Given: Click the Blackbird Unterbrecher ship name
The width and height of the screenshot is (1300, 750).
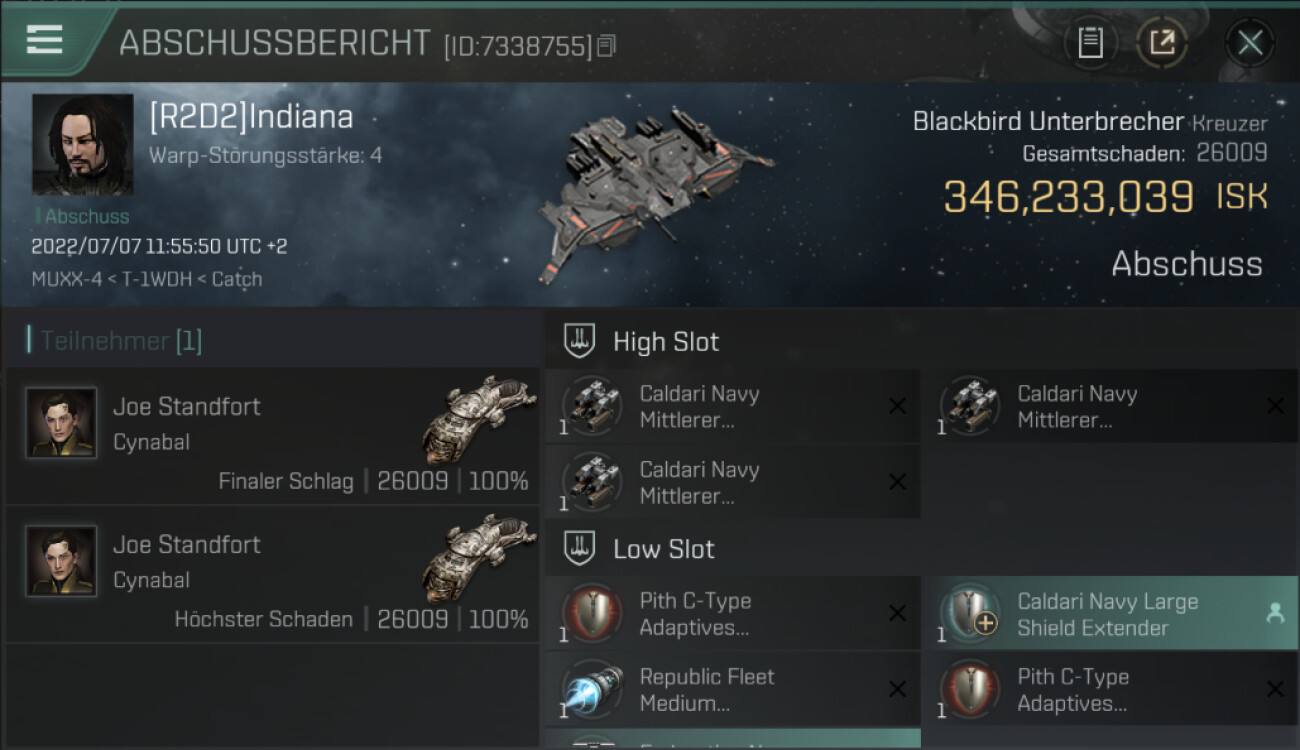Looking at the screenshot, I should pos(1048,122).
